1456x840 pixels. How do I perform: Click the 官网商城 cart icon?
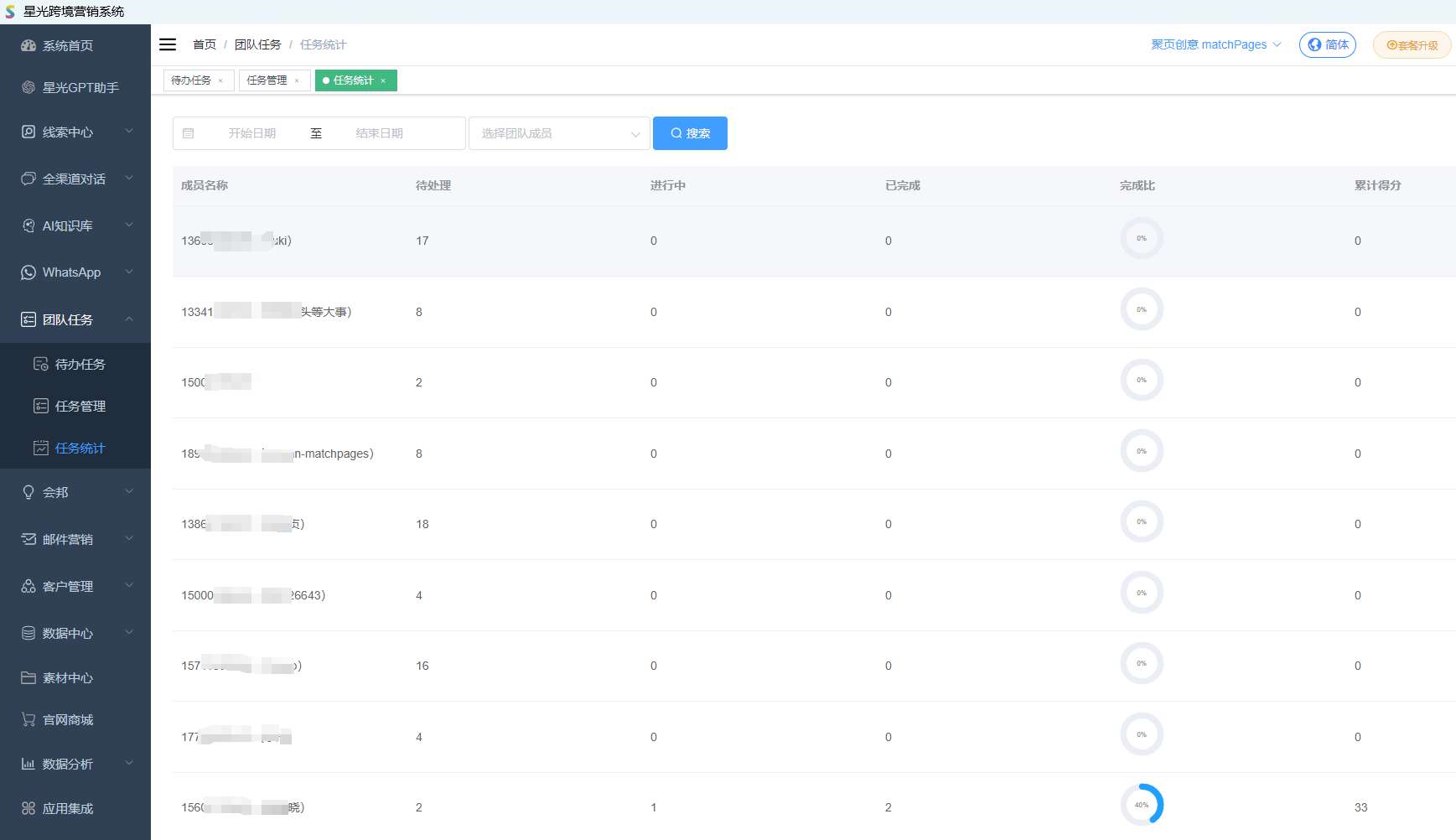(28, 719)
